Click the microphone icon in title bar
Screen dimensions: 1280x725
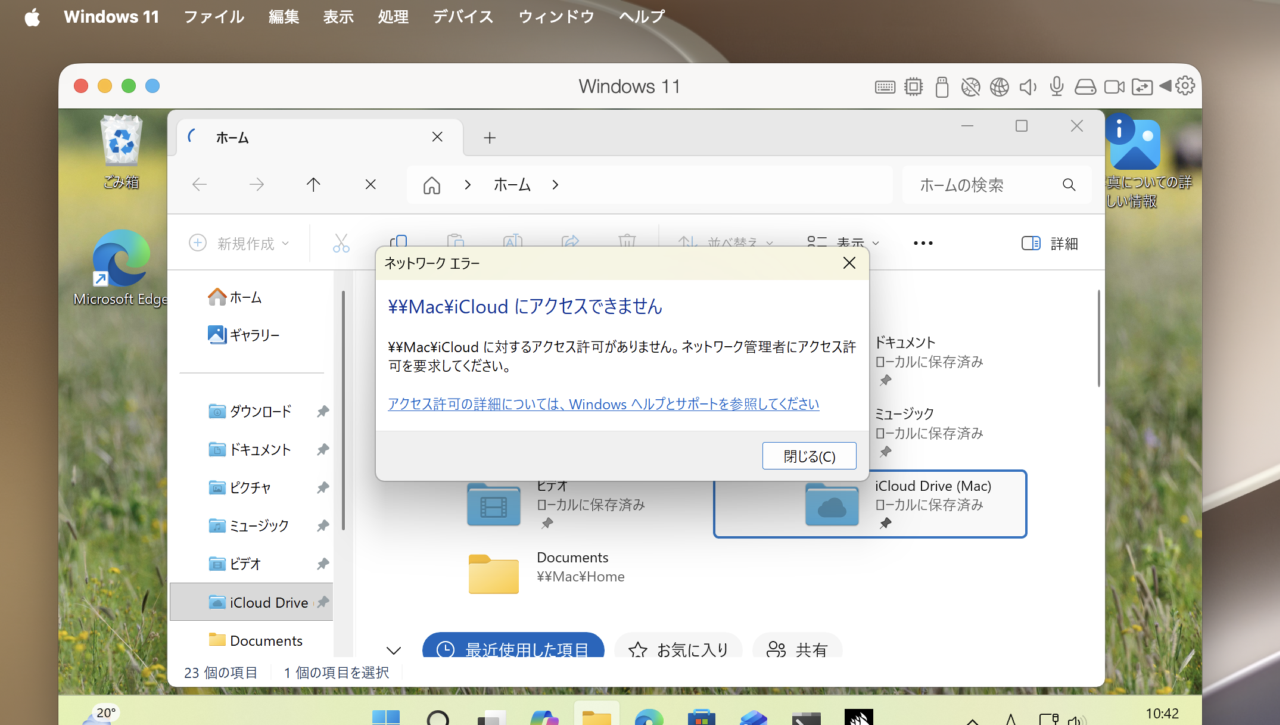click(1056, 87)
